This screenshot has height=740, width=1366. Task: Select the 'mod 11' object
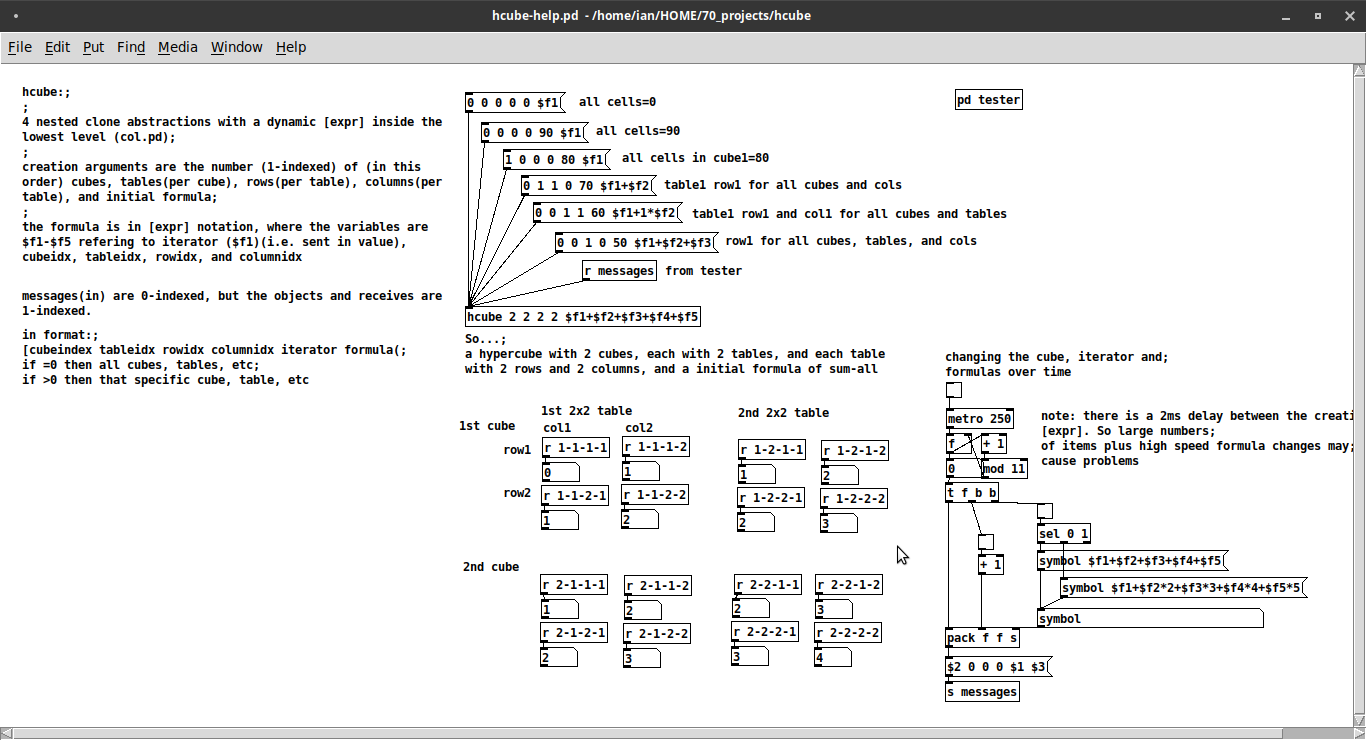[1004, 469]
